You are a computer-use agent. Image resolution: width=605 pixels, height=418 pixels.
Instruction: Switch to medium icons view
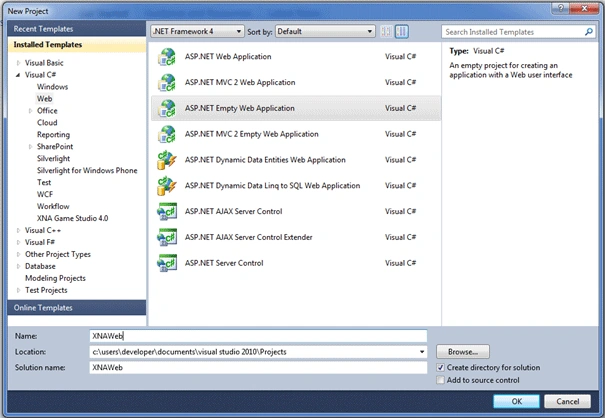pyautogui.click(x=402, y=32)
